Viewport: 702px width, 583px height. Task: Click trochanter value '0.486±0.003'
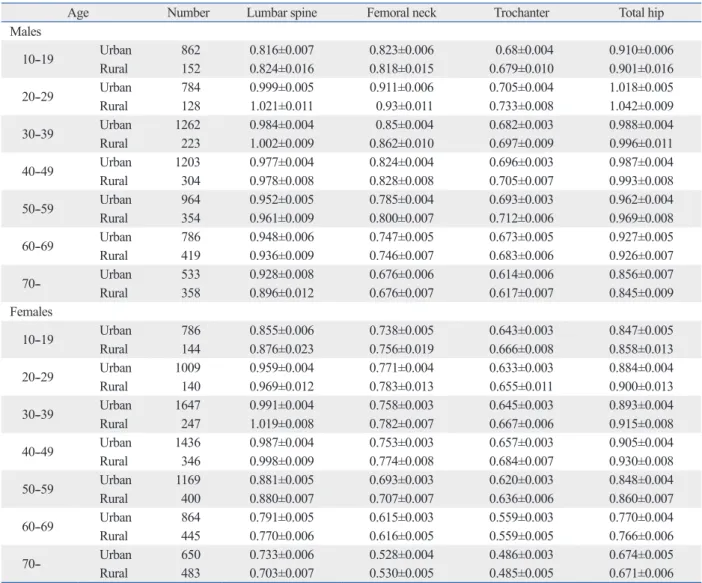point(521,555)
